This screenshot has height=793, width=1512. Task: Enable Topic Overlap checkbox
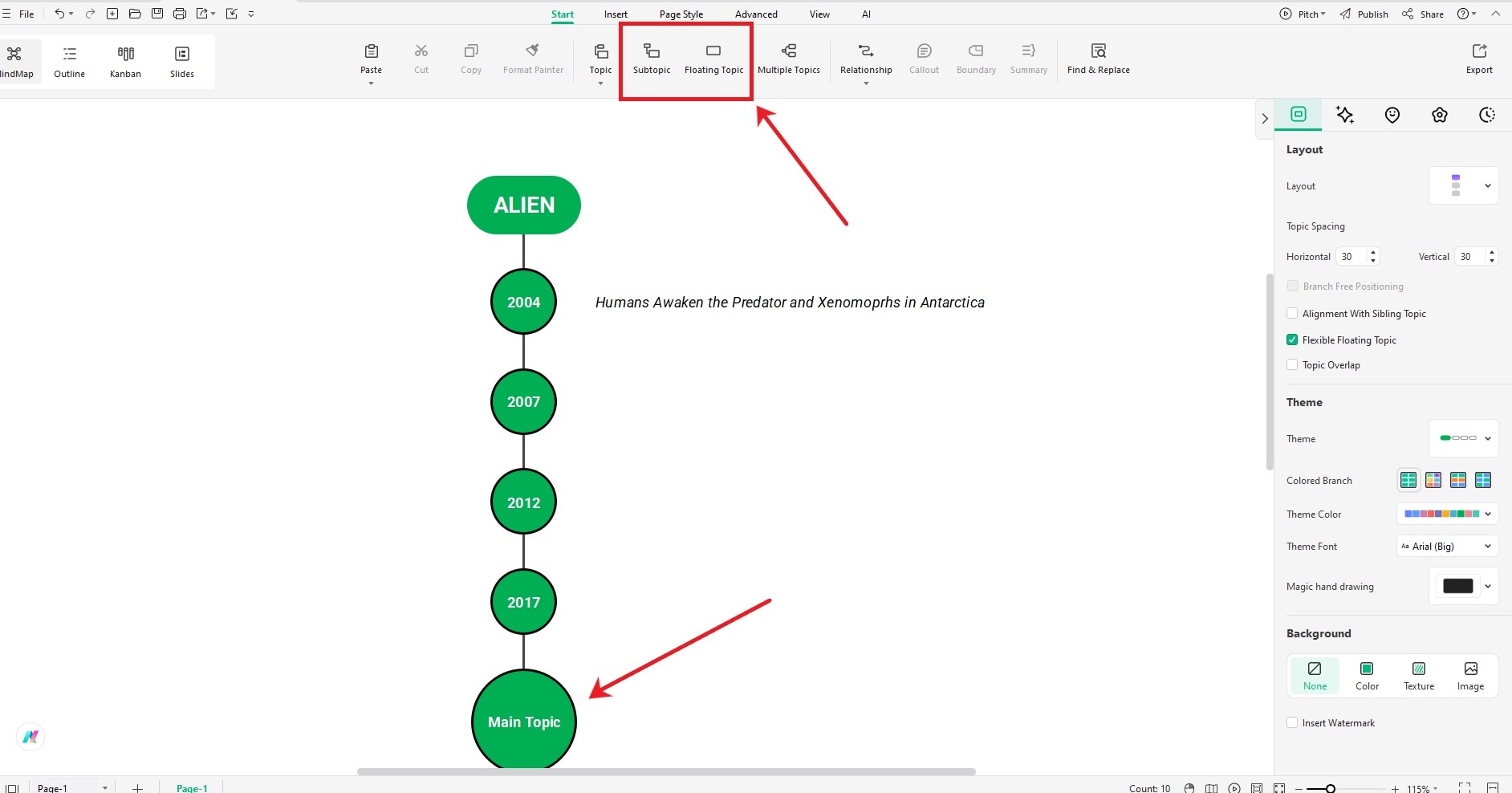1292,364
